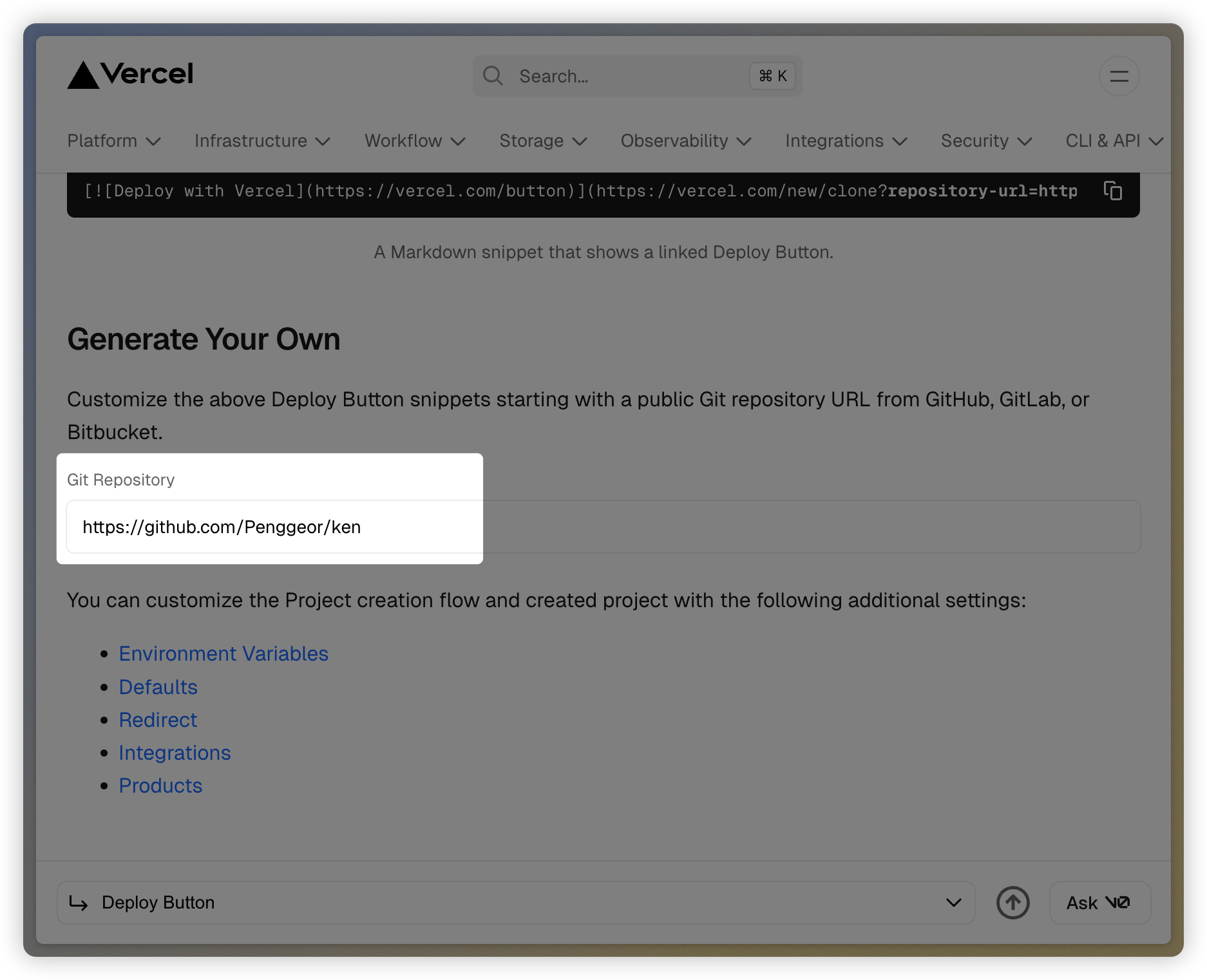Expand the Platform menu
Image resolution: width=1207 pixels, height=980 pixels.
114,141
